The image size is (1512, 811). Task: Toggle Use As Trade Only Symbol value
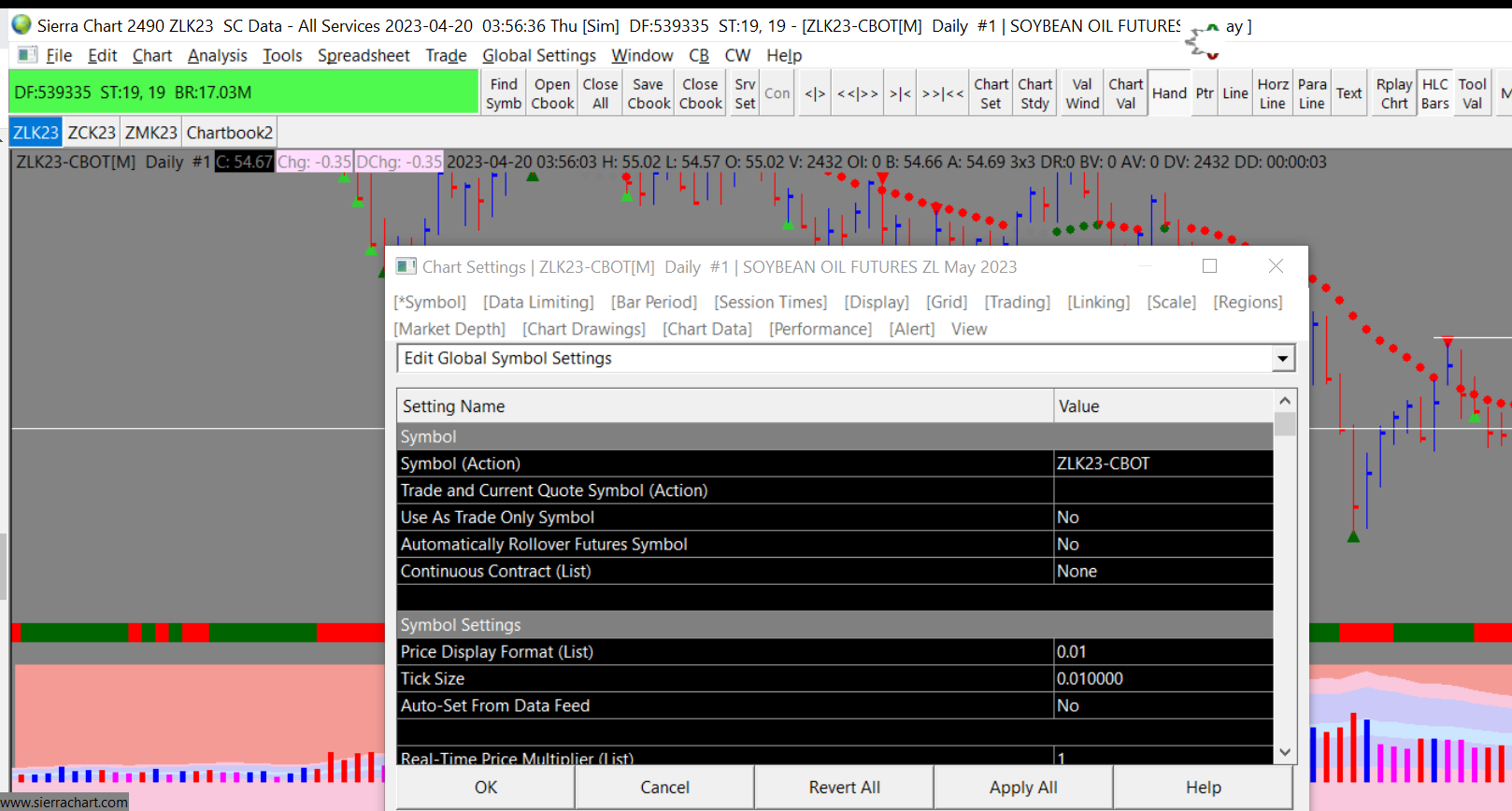[x=1163, y=518]
